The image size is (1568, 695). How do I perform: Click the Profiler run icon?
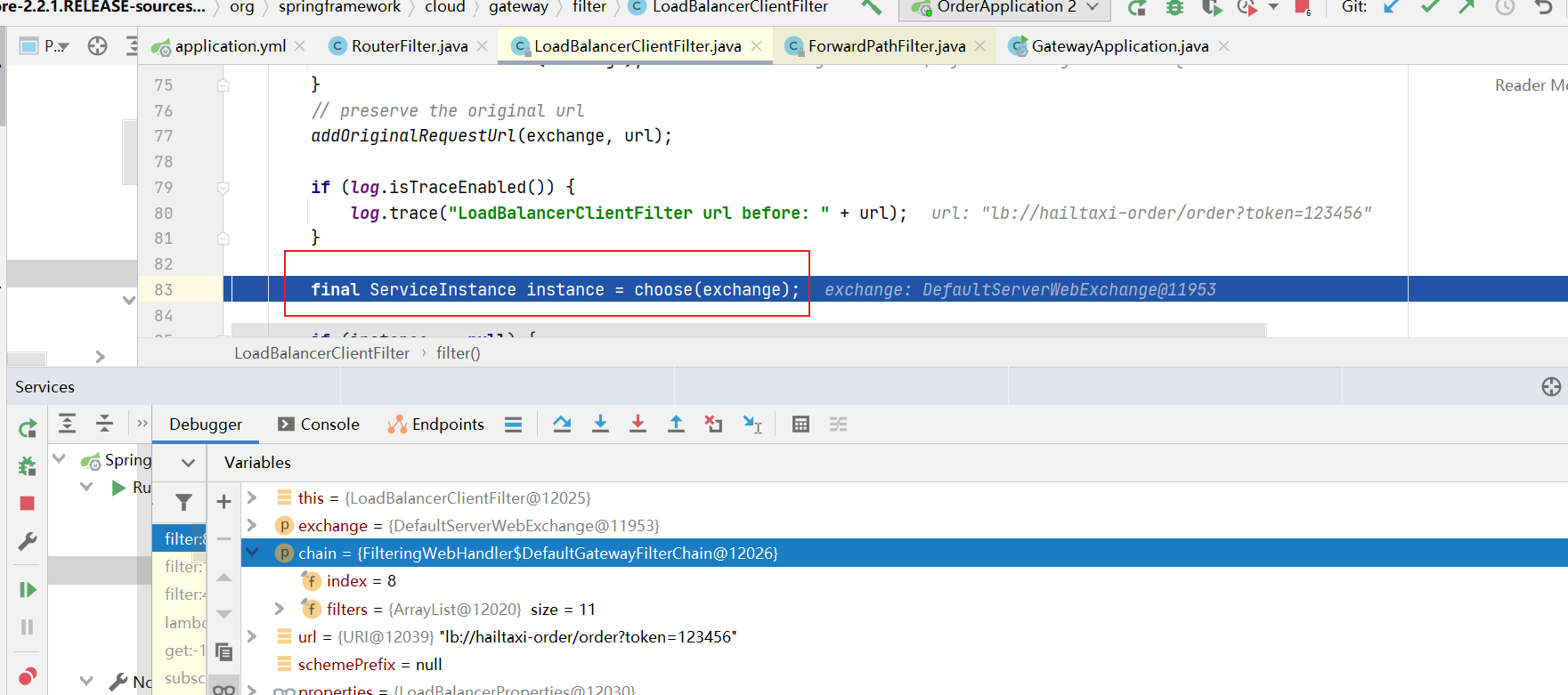coord(1247,8)
